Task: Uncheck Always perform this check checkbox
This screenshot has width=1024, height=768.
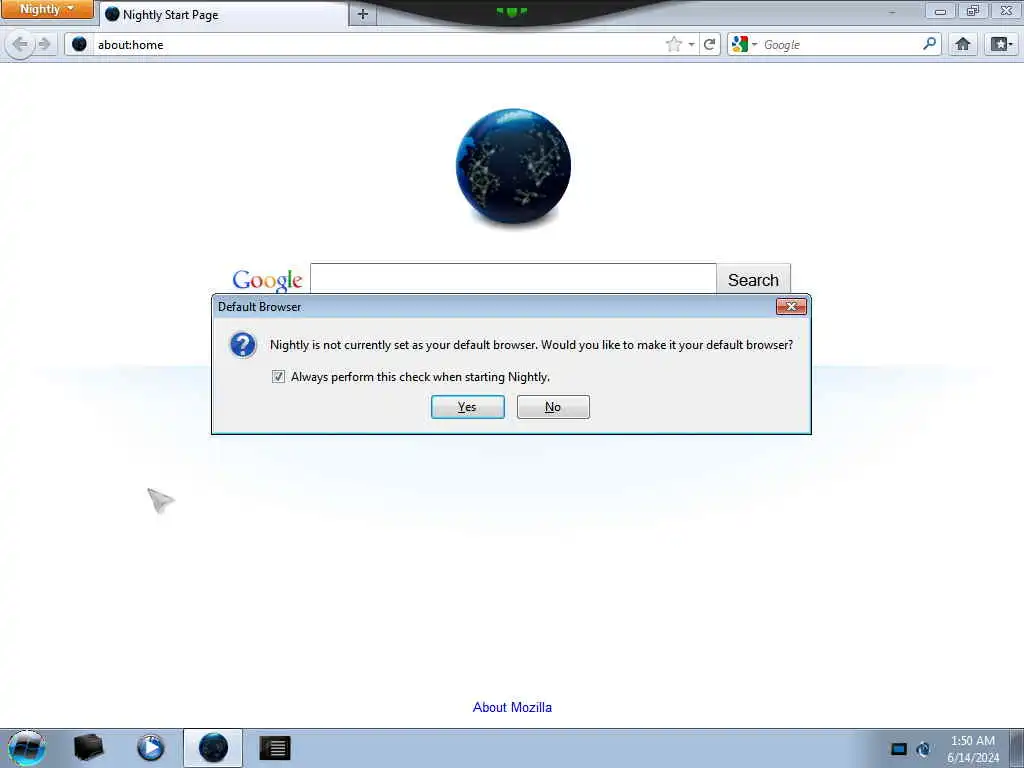Action: (278, 377)
